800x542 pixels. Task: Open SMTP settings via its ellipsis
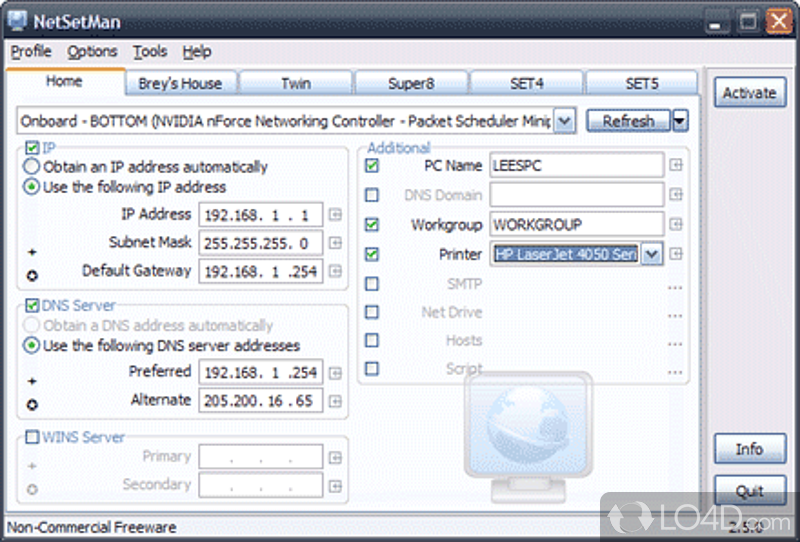pyautogui.click(x=675, y=288)
